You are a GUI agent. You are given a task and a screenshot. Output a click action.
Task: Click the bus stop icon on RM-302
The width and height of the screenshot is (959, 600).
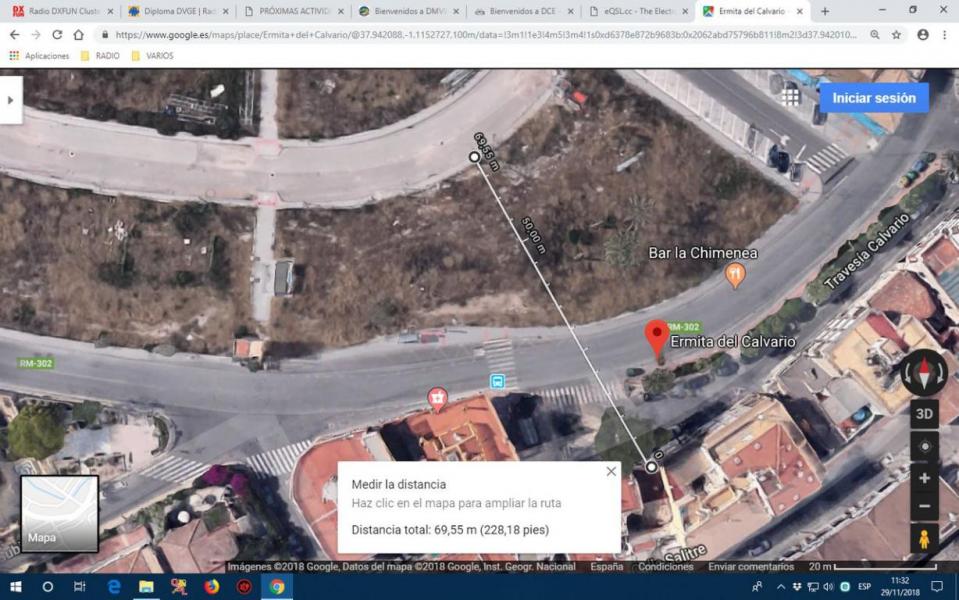[497, 381]
